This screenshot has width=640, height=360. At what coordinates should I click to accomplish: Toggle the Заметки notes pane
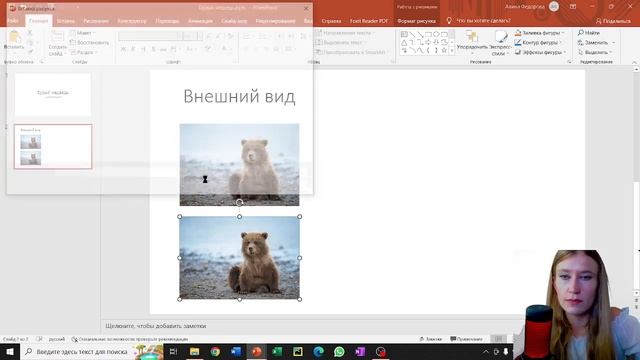click(x=431, y=339)
